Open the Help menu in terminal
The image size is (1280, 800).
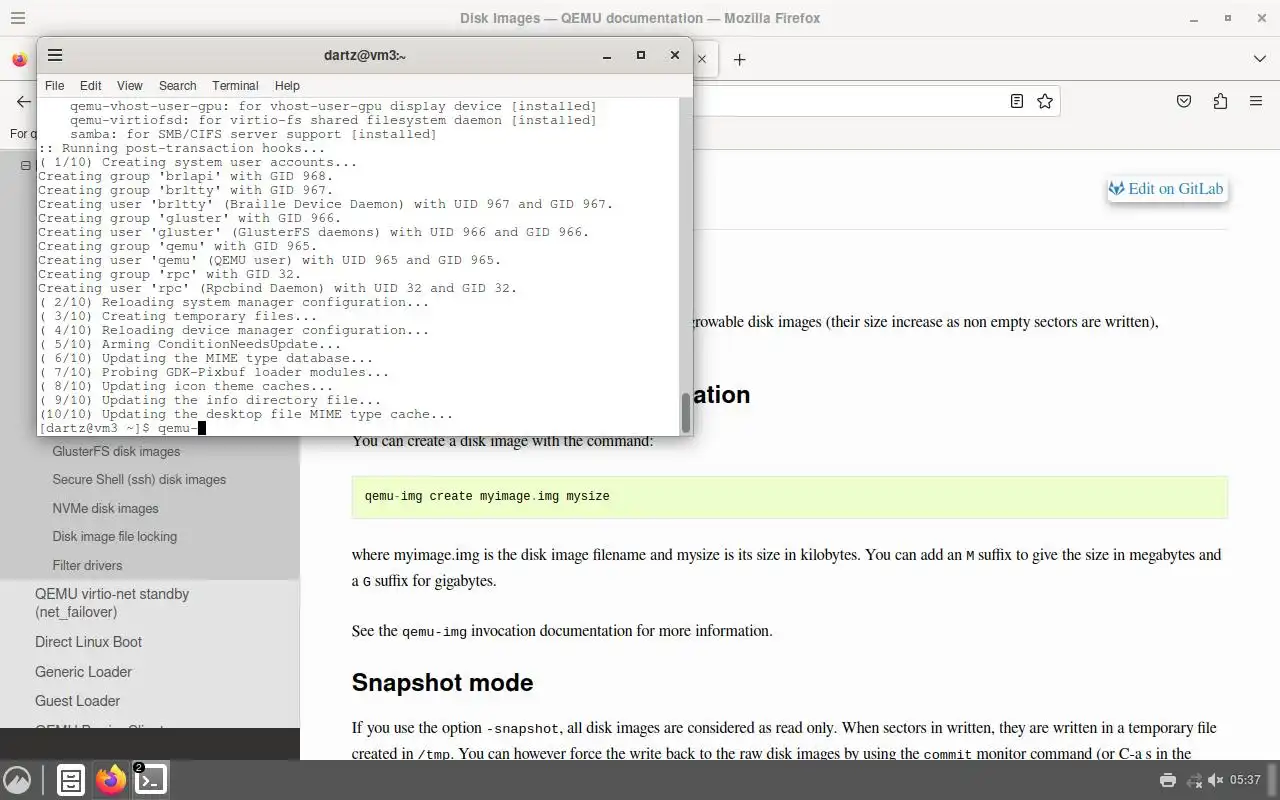click(287, 86)
